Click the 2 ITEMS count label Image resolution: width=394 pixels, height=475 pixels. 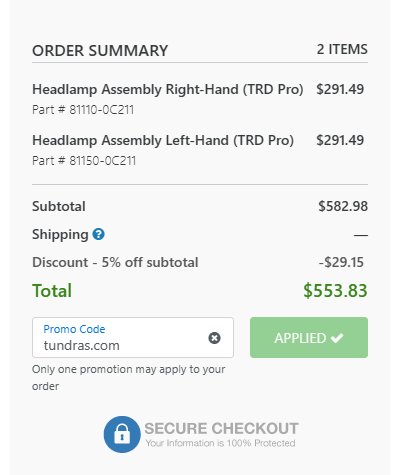[x=342, y=49]
